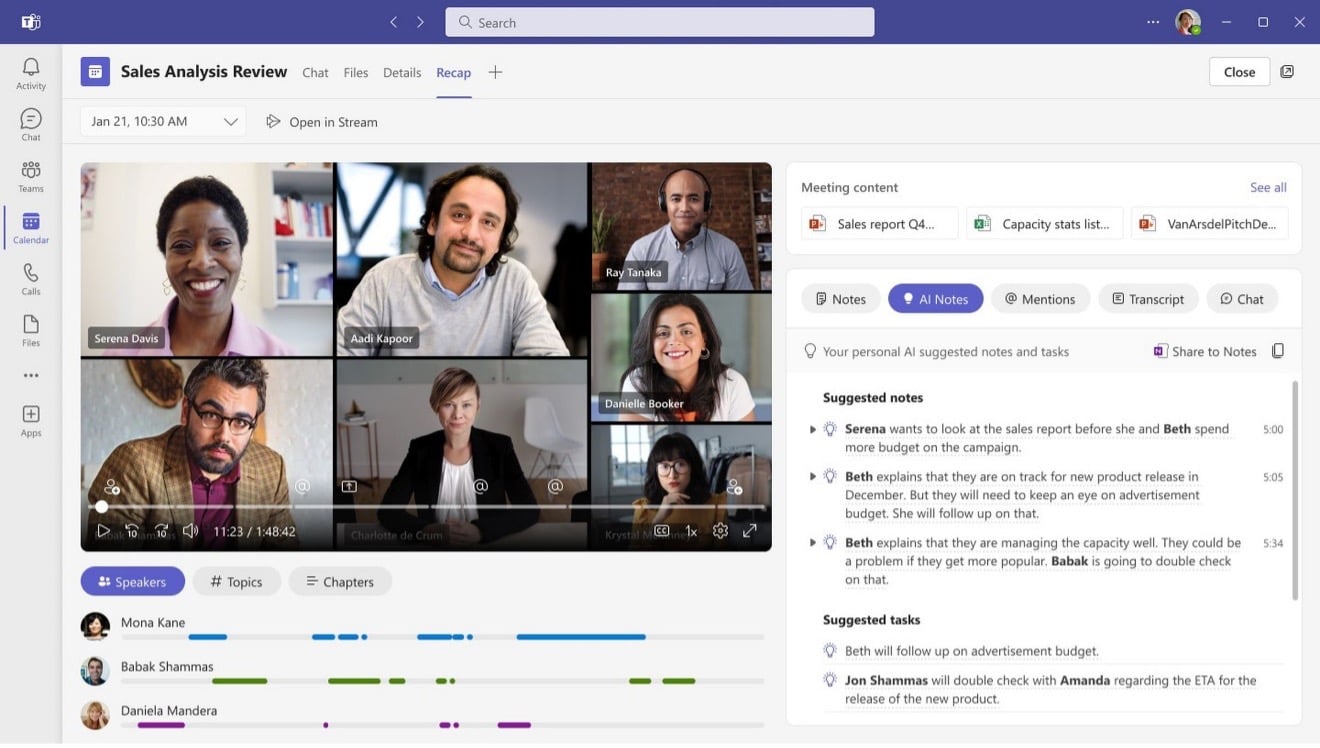Click Babak Shammas's first speaking segment

click(x=239, y=681)
